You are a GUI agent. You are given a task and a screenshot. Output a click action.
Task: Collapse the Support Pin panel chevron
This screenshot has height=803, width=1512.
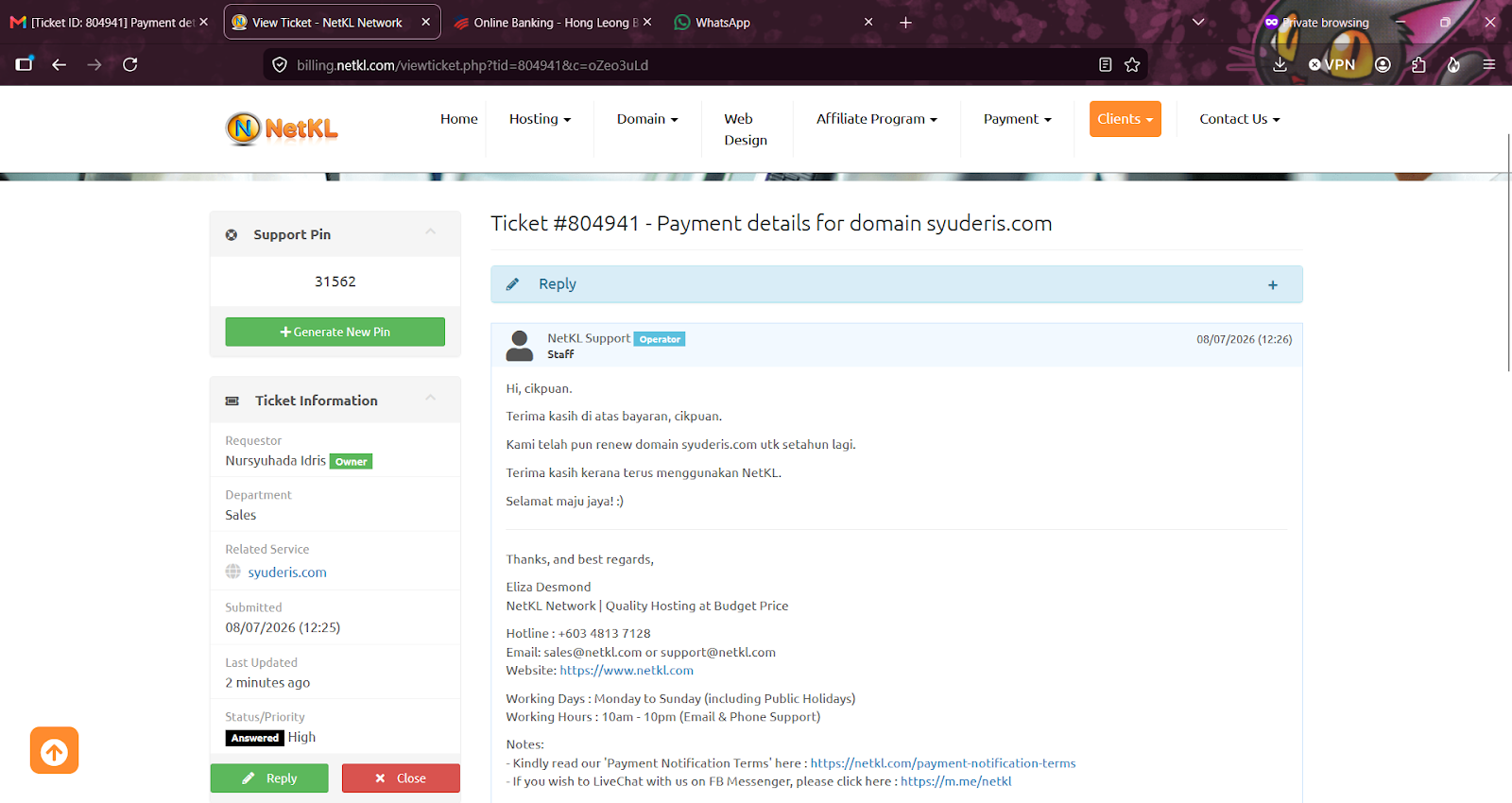click(x=431, y=231)
